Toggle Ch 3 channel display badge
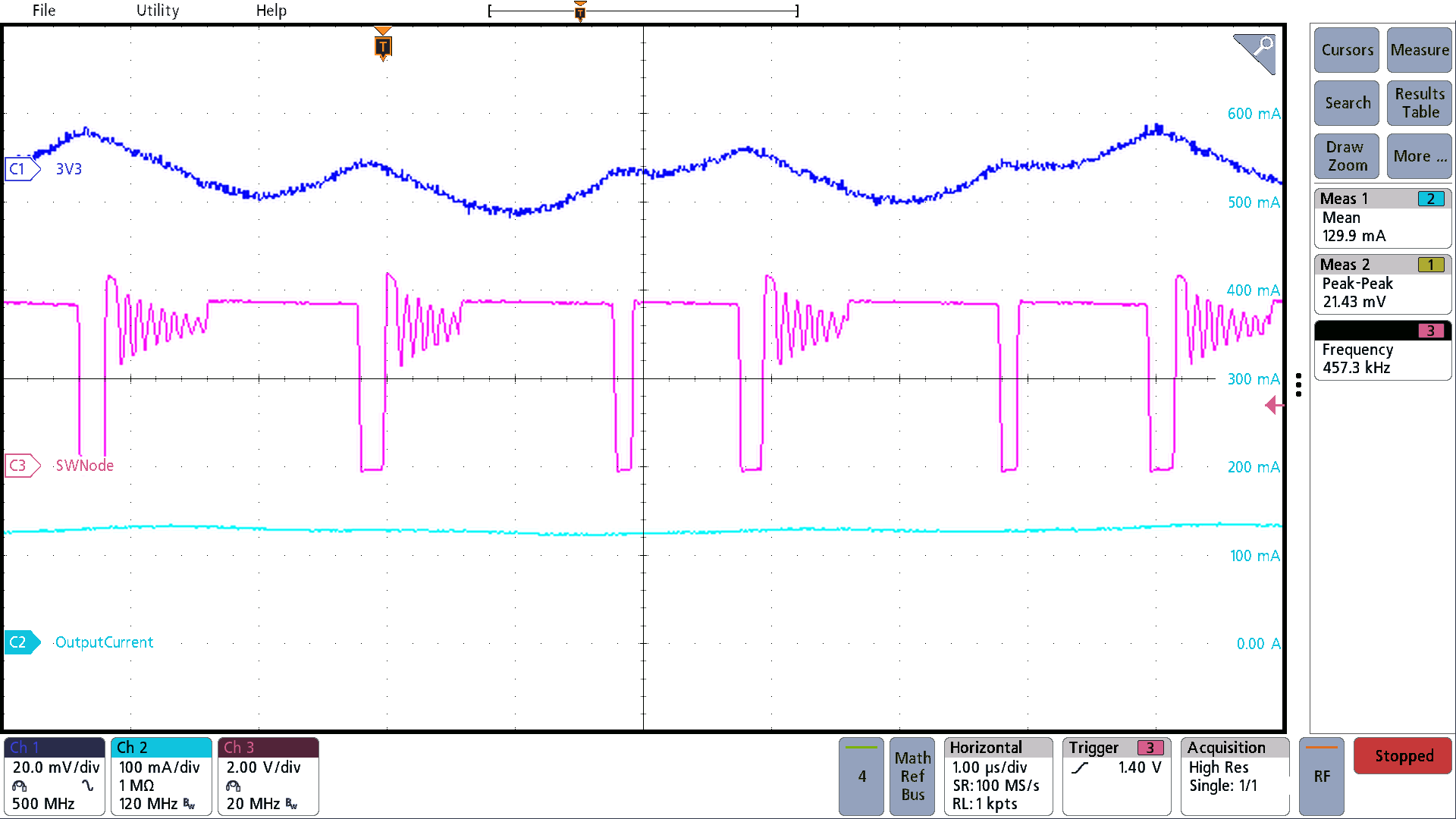The width and height of the screenshot is (1456, 819). 267,775
